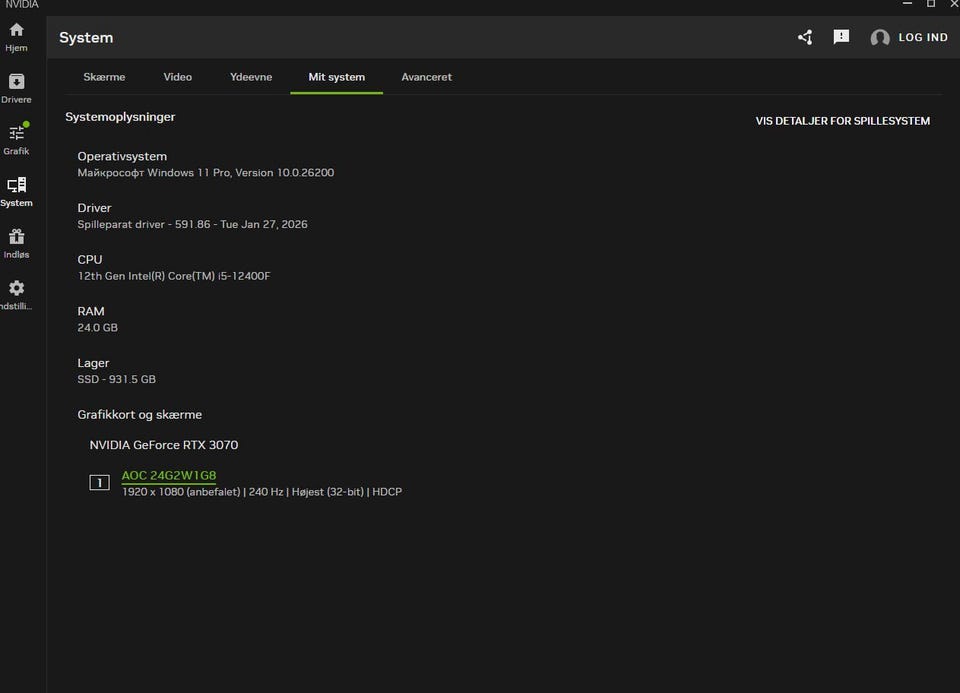Click the SSD - 931.5 GB value
Screen dimensions: 960x693
[116, 380]
